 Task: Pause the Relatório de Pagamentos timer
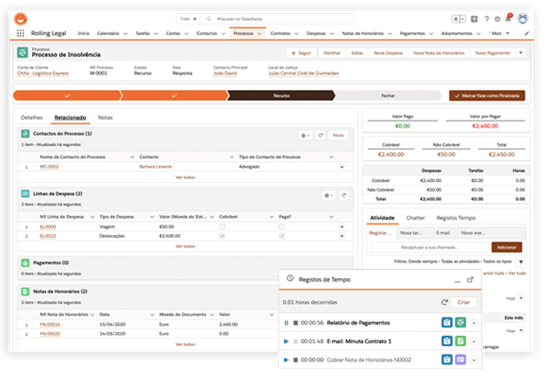pyautogui.click(x=286, y=323)
